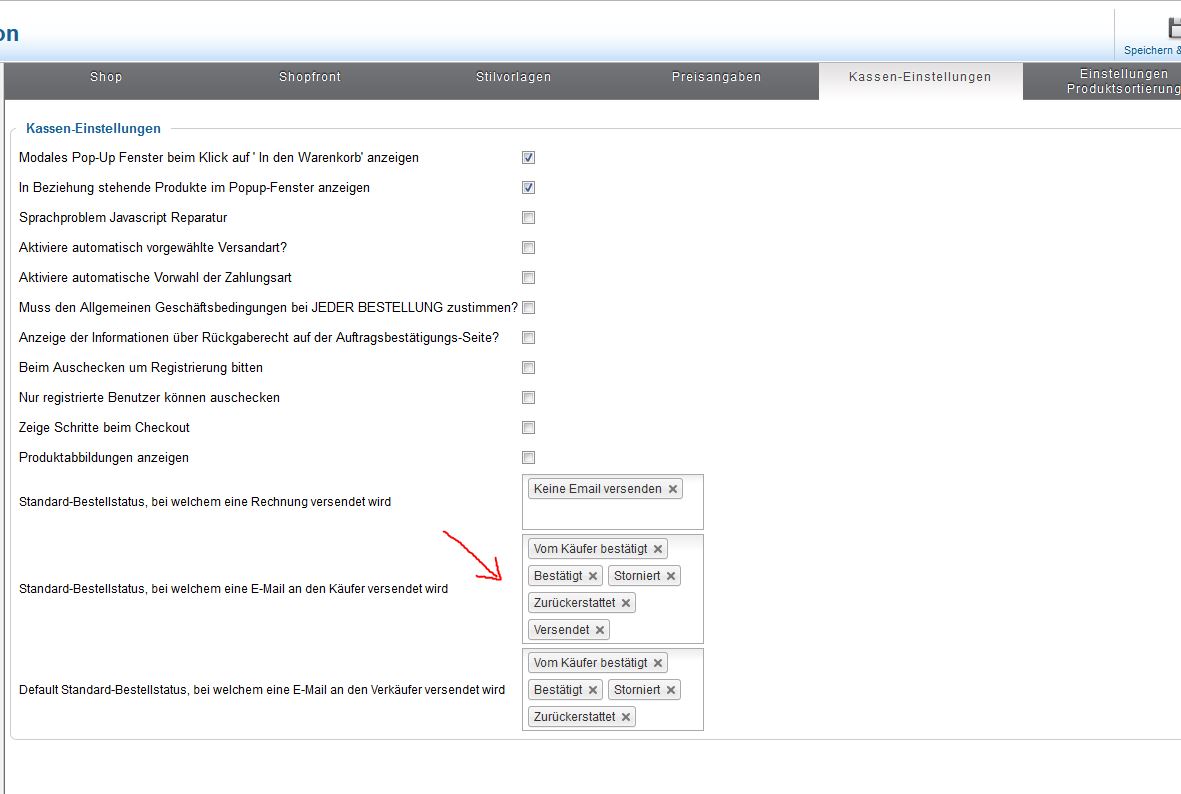This screenshot has width=1181, height=794.
Task: Remove 'Vom Käufer bestätigt' tag in buyer email field
Action: [658, 549]
